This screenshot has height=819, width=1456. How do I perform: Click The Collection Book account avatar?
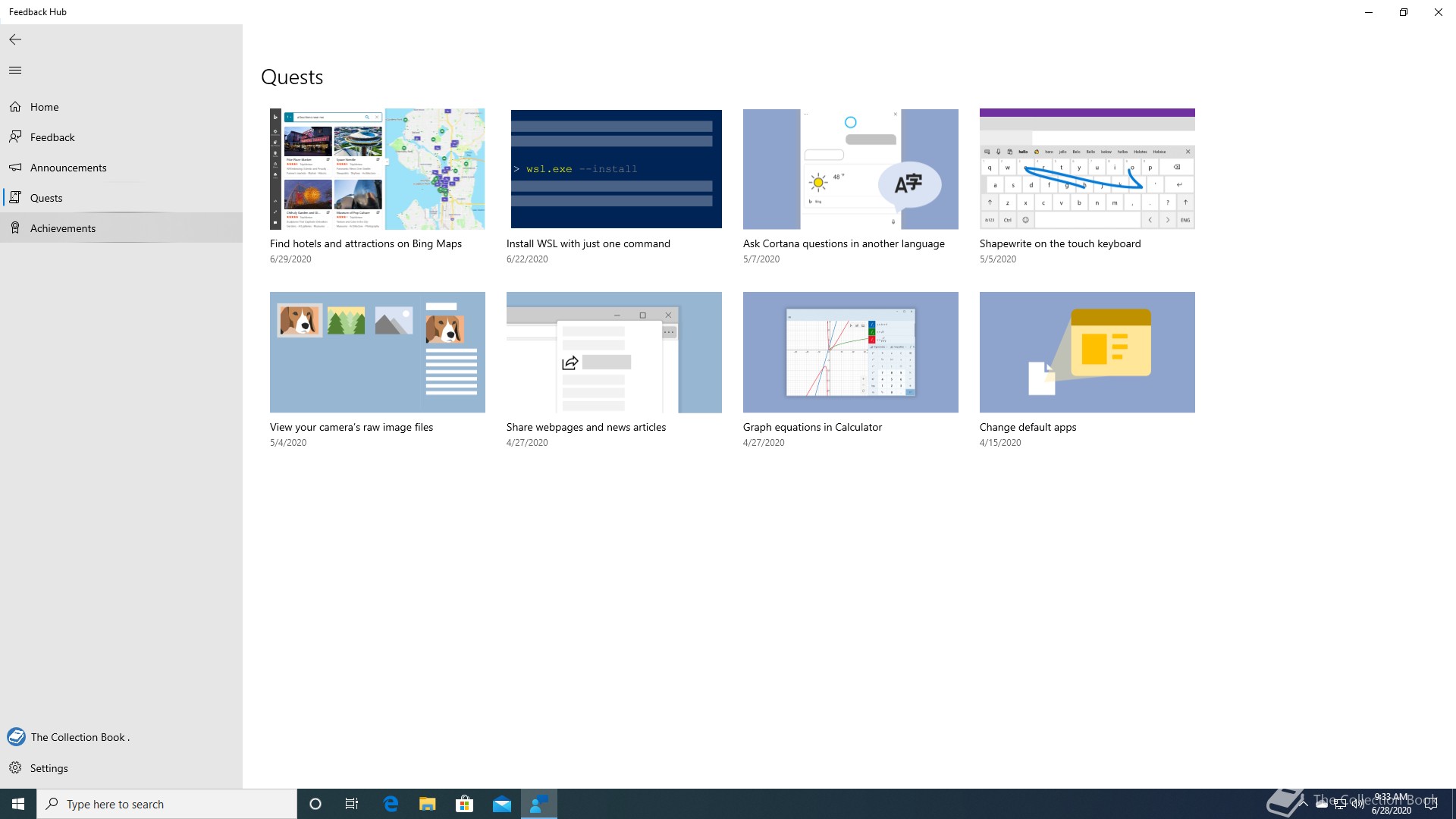(x=16, y=737)
